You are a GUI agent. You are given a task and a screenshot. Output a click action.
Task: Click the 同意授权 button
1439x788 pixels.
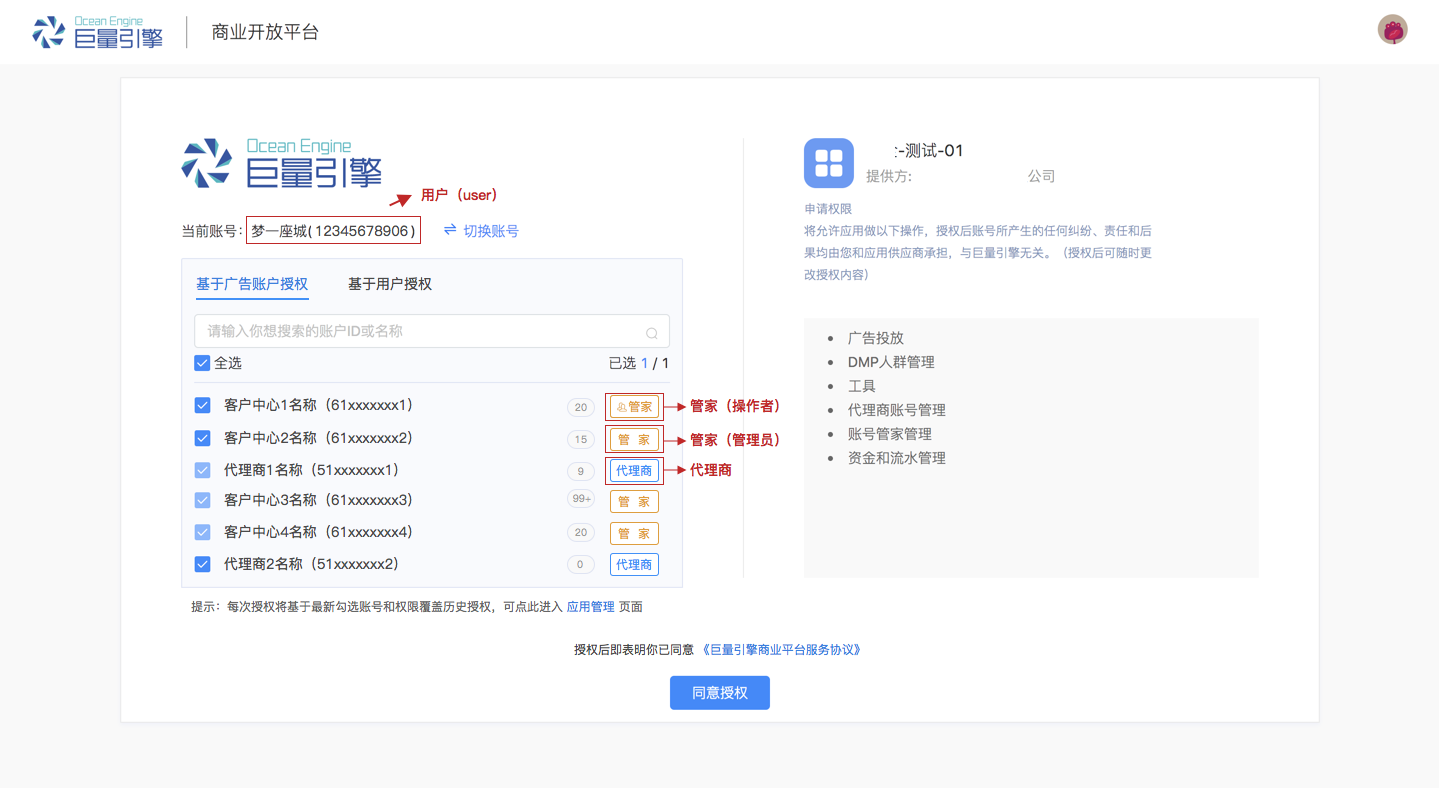720,693
